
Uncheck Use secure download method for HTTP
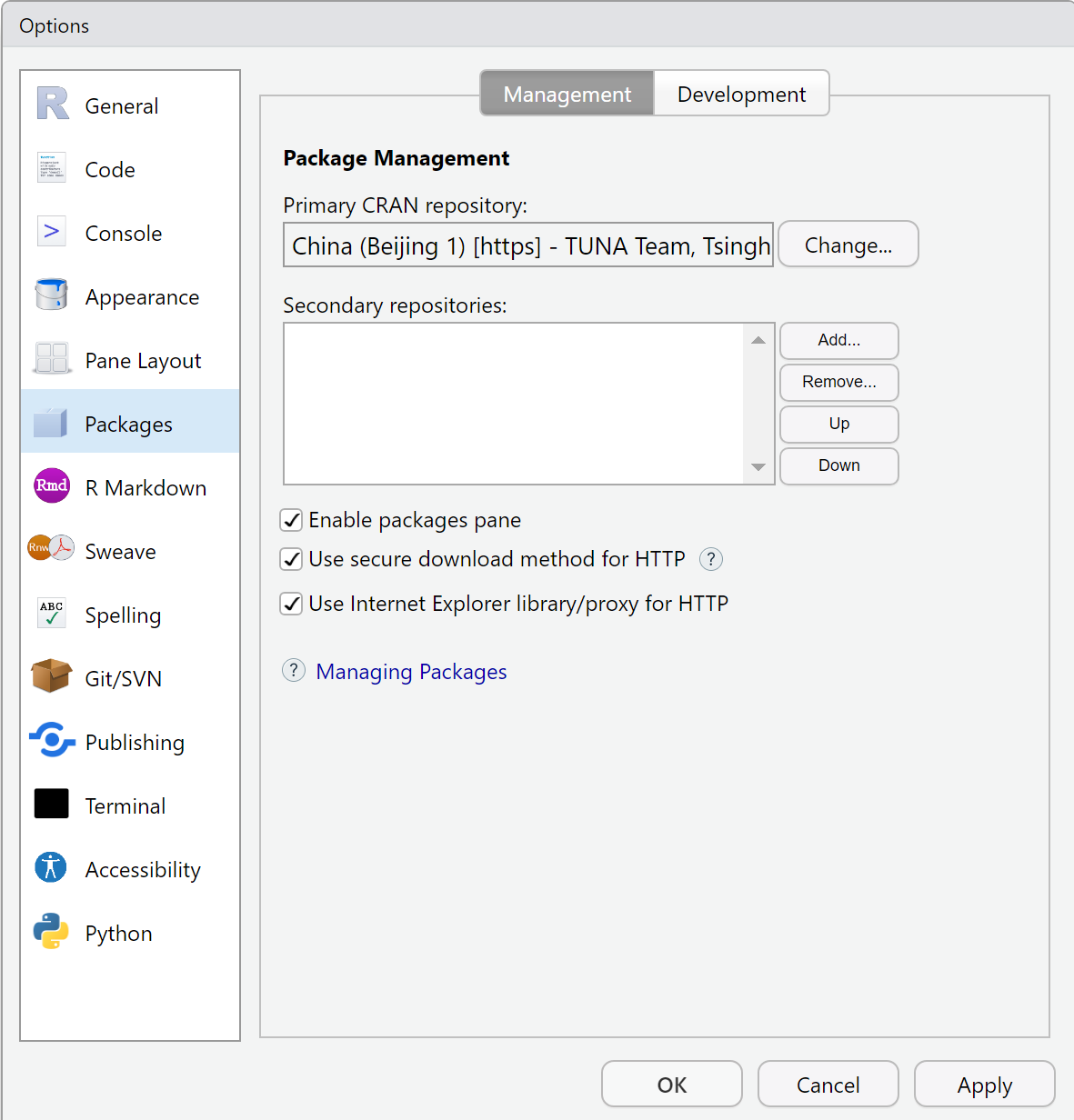[291, 559]
